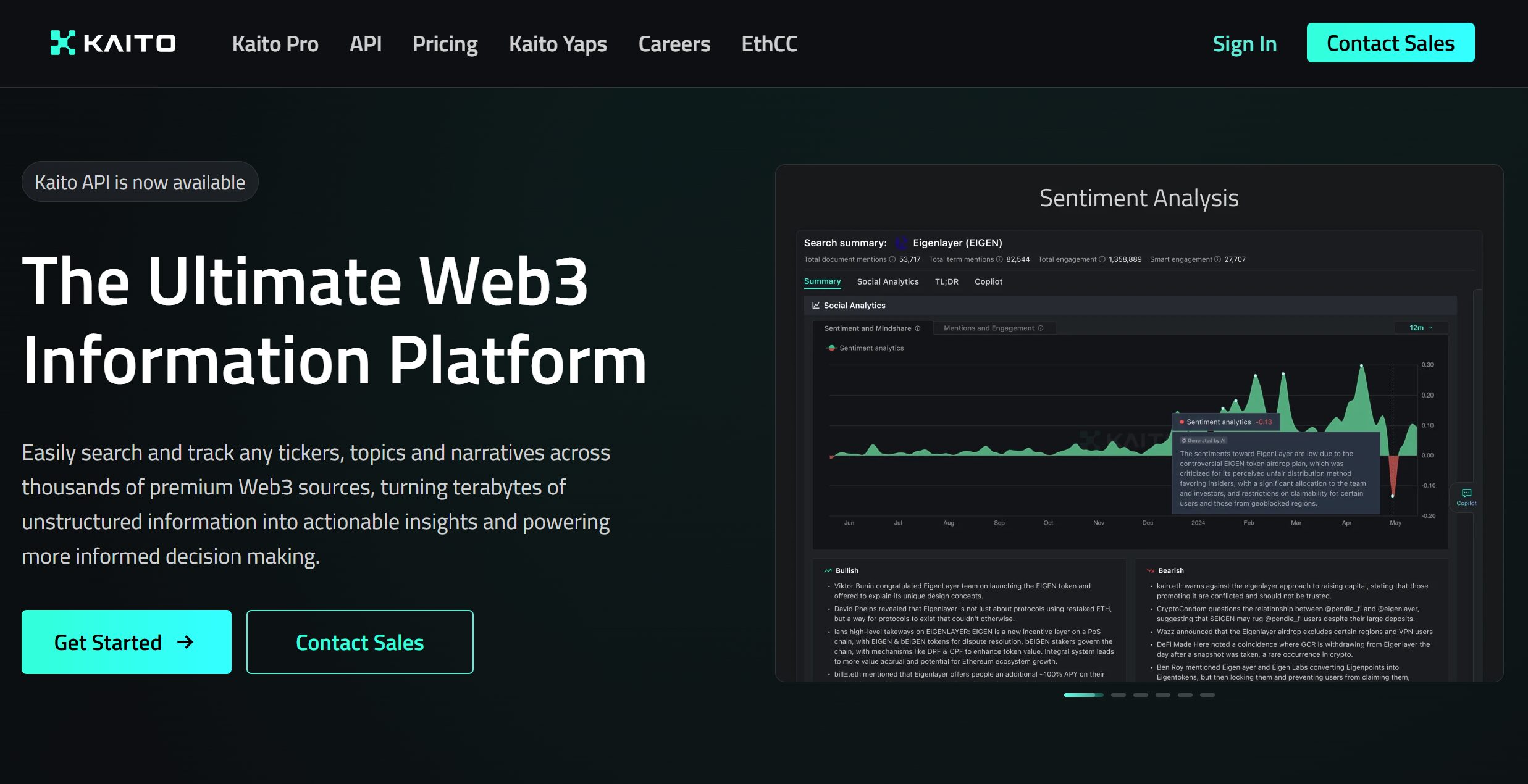Click the Eigenlayer (EIGEN) search summary title

click(957, 243)
